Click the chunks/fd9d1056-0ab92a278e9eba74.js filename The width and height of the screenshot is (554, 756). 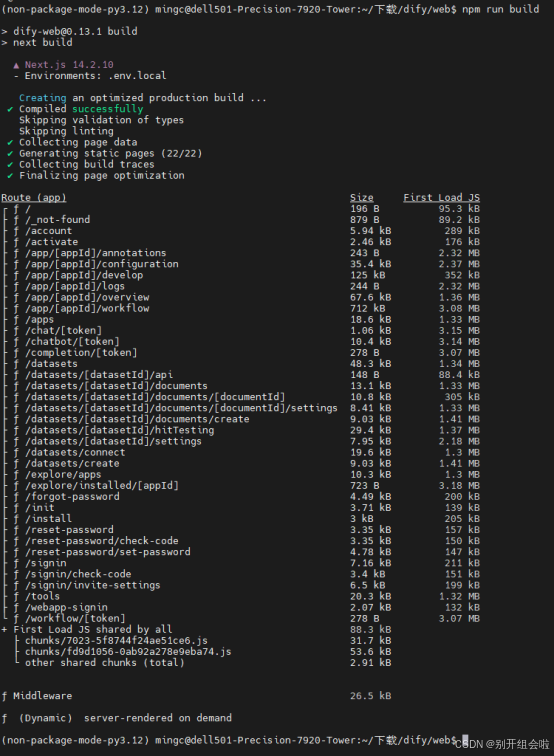(x=128, y=652)
